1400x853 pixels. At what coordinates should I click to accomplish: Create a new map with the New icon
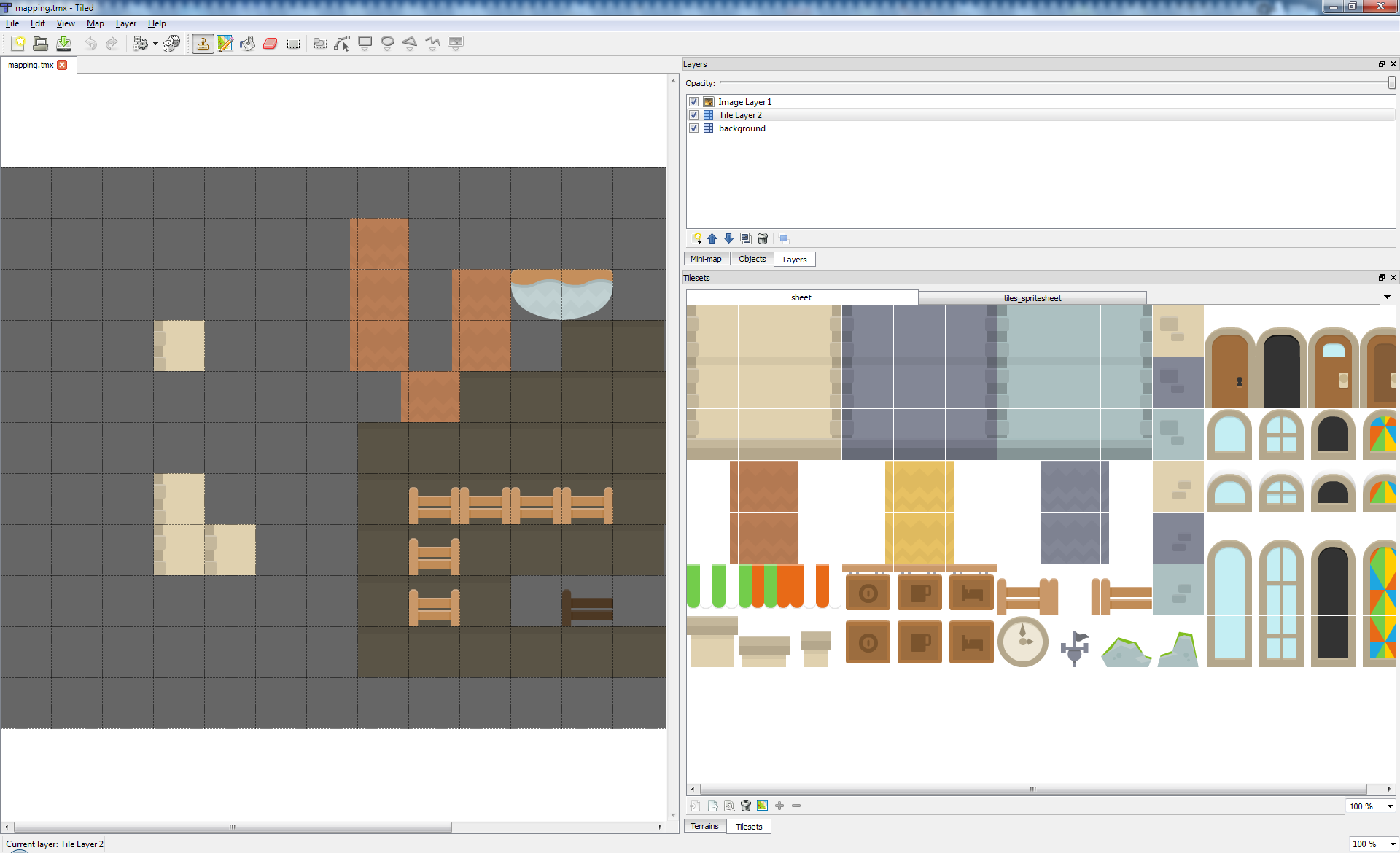click(18, 44)
